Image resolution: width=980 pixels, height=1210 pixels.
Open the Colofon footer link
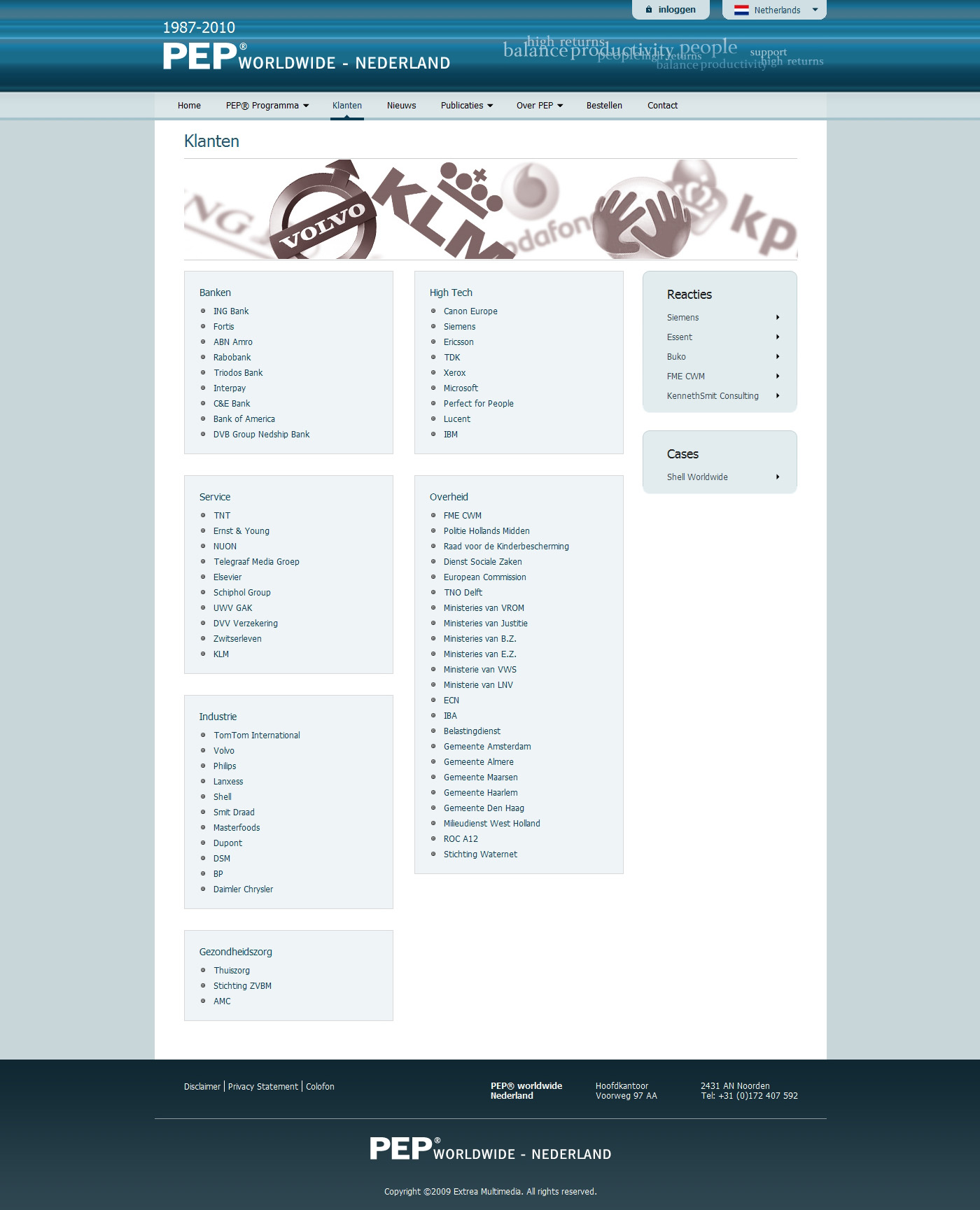click(320, 1087)
